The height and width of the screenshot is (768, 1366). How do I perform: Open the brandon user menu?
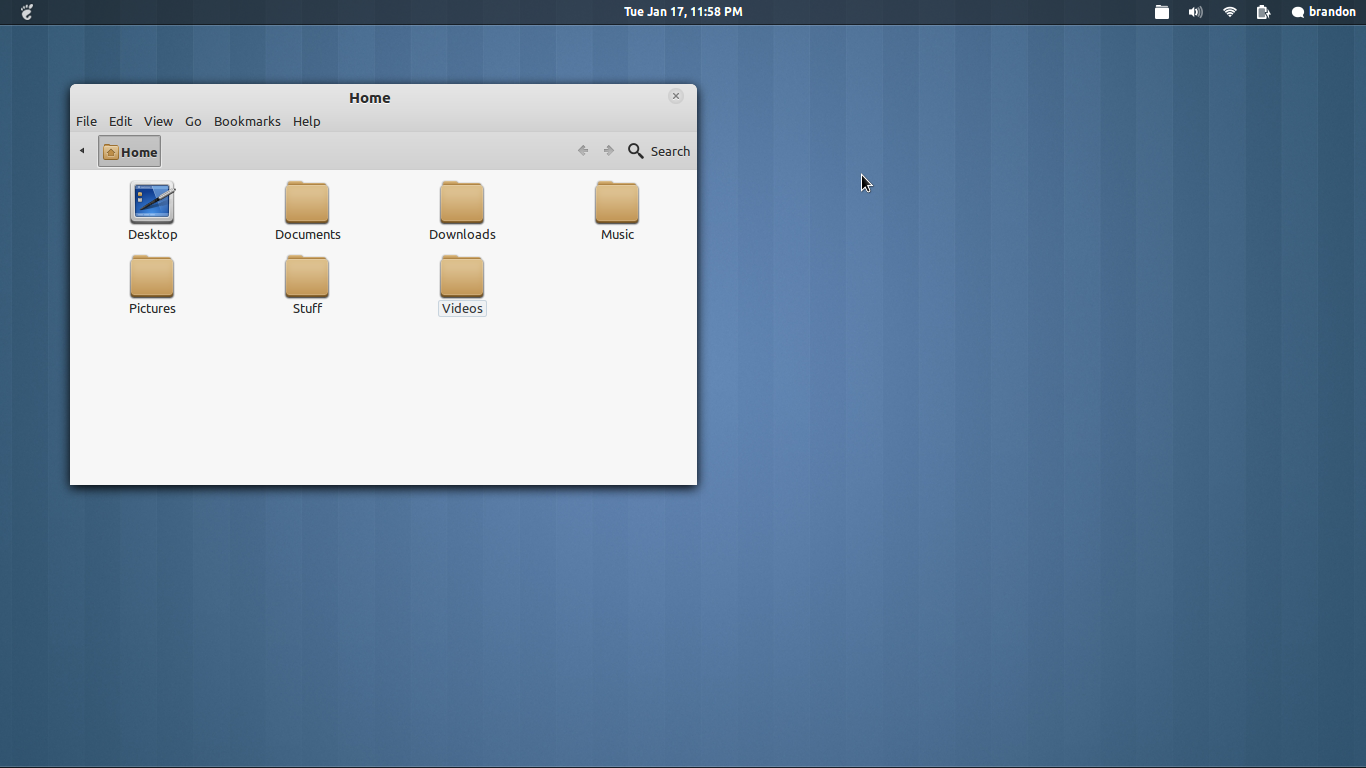point(1324,12)
